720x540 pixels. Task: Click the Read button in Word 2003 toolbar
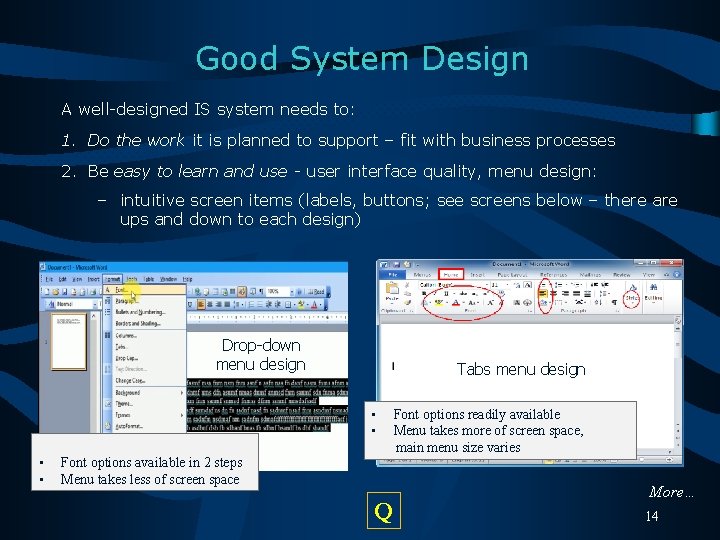[x=317, y=292]
